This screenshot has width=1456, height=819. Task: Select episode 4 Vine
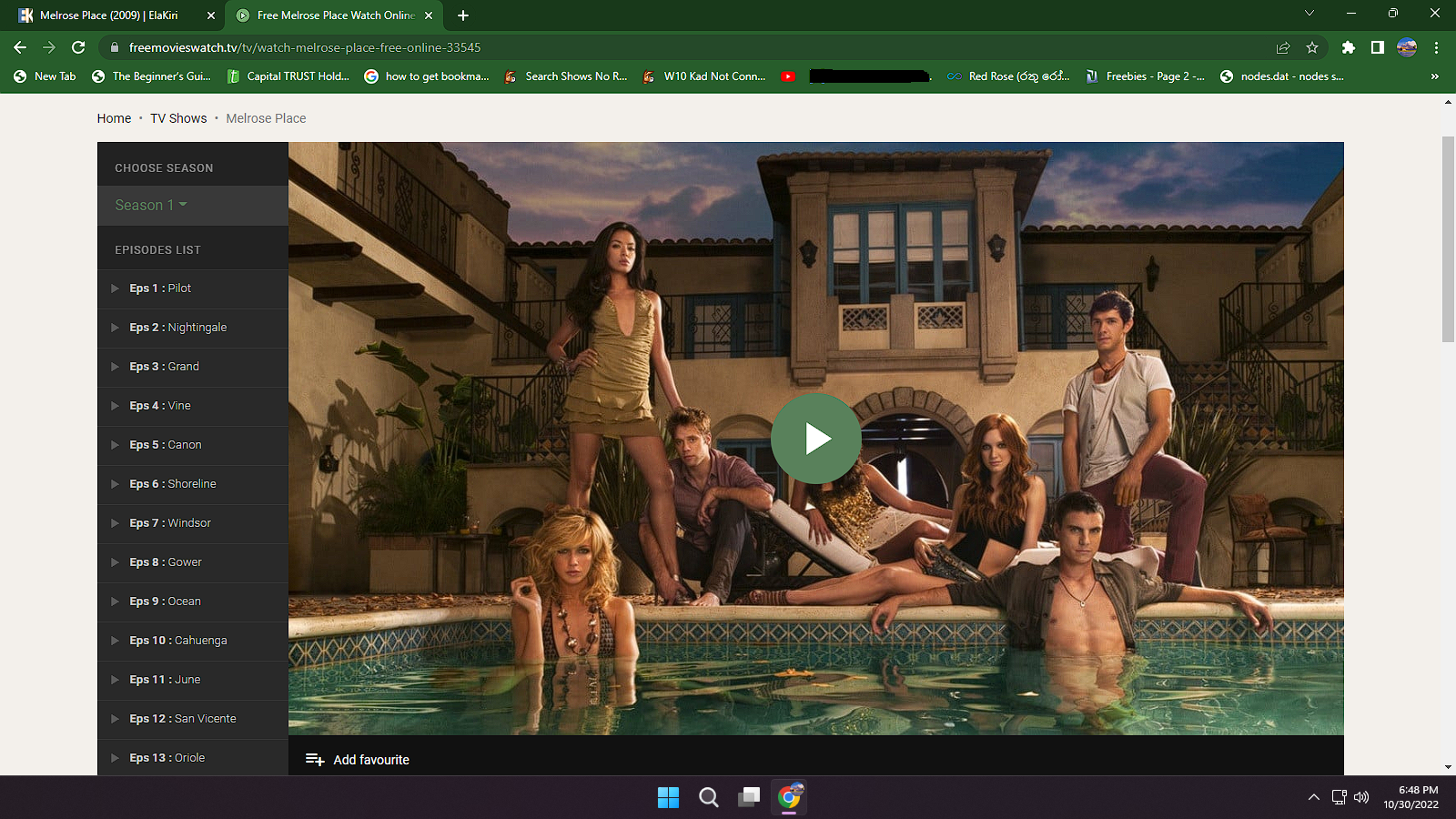pyautogui.click(x=193, y=406)
